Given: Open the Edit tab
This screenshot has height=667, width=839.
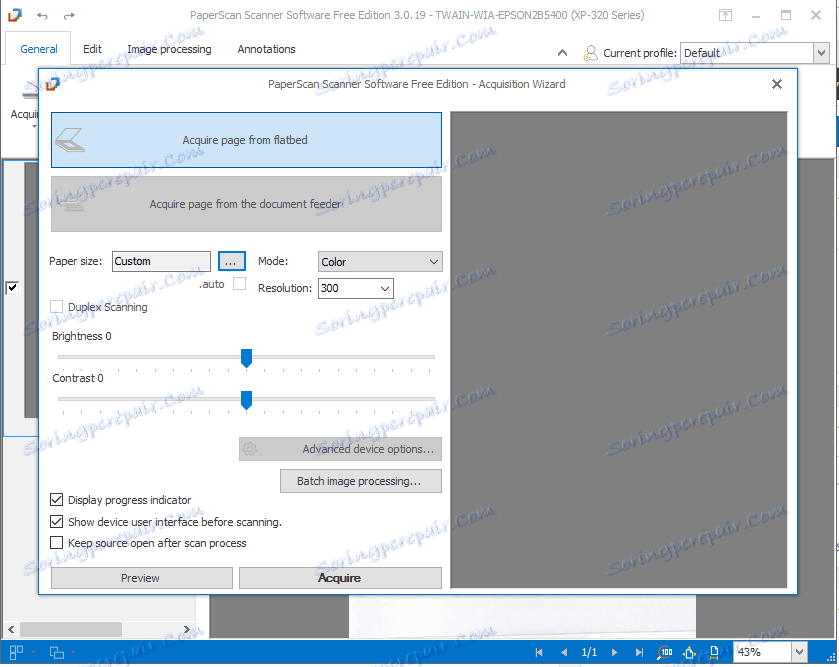Looking at the screenshot, I should pyautogui.click(x=92, y=49).
